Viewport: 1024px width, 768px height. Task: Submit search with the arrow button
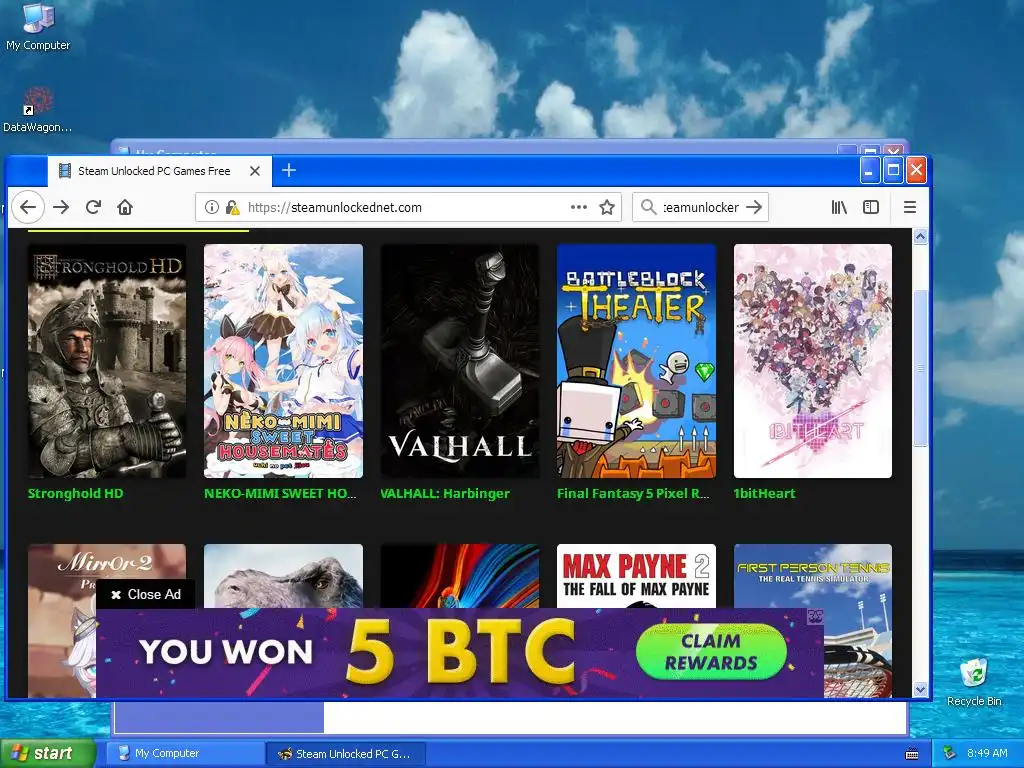(754, 207)
